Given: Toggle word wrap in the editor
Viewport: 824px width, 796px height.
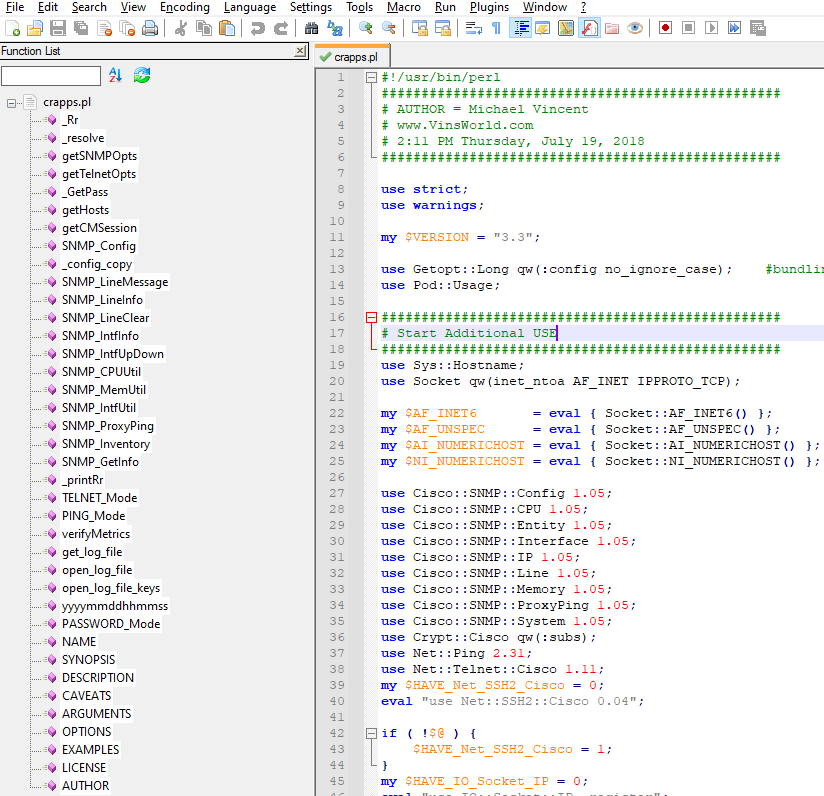Looking at the screenshot, I should 473,28.
